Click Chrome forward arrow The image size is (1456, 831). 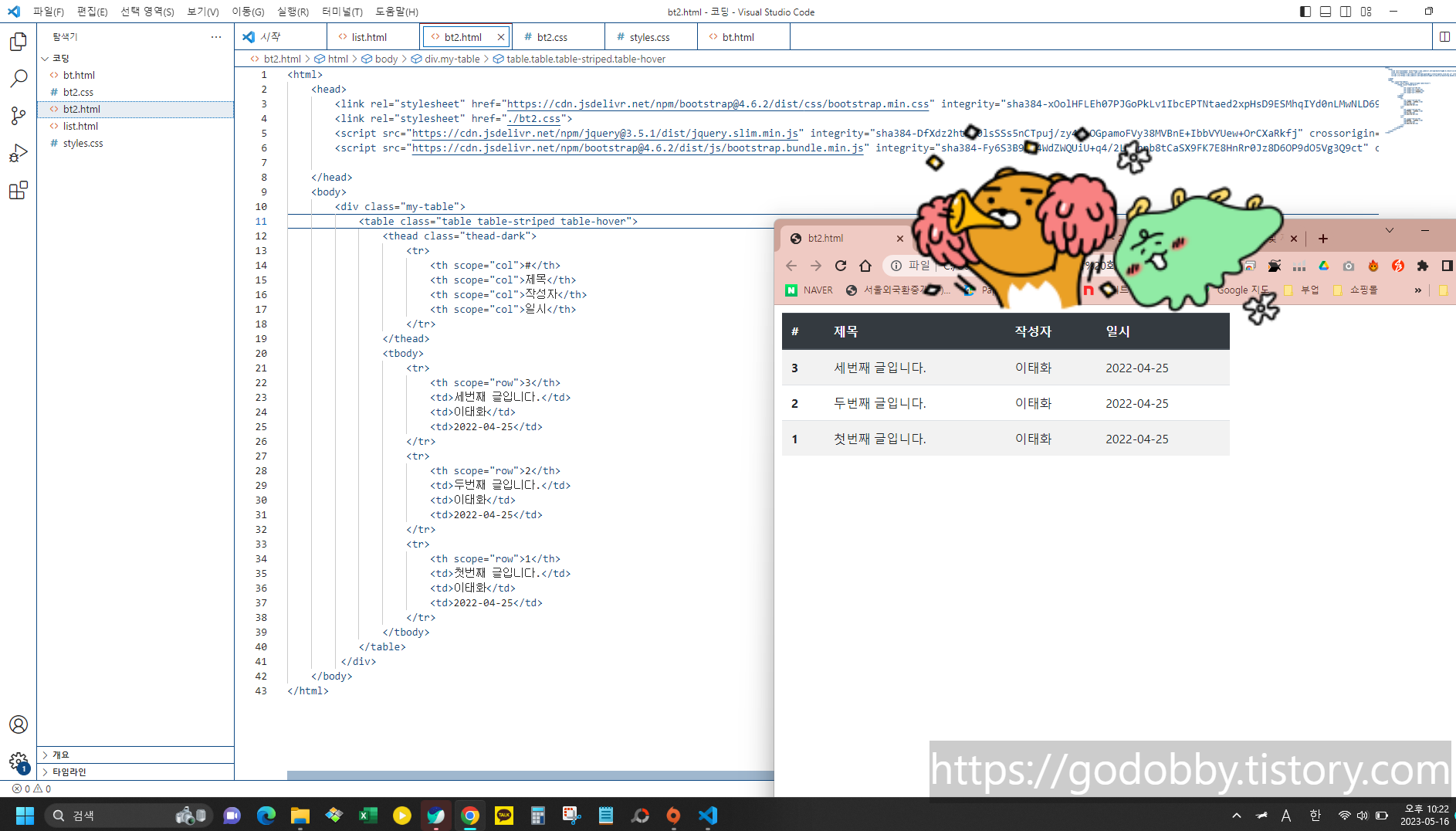[816, 266]
